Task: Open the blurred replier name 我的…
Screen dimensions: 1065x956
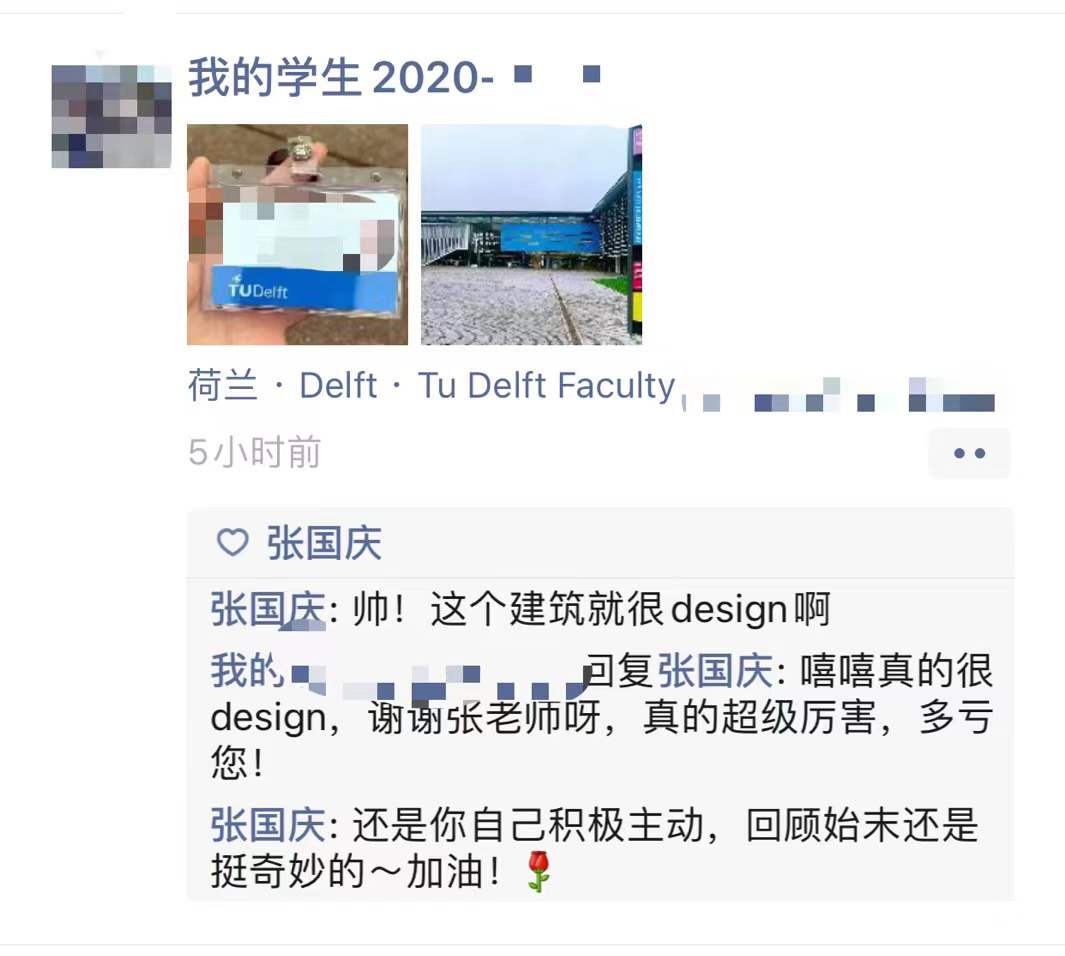Action: coord(398,672)
